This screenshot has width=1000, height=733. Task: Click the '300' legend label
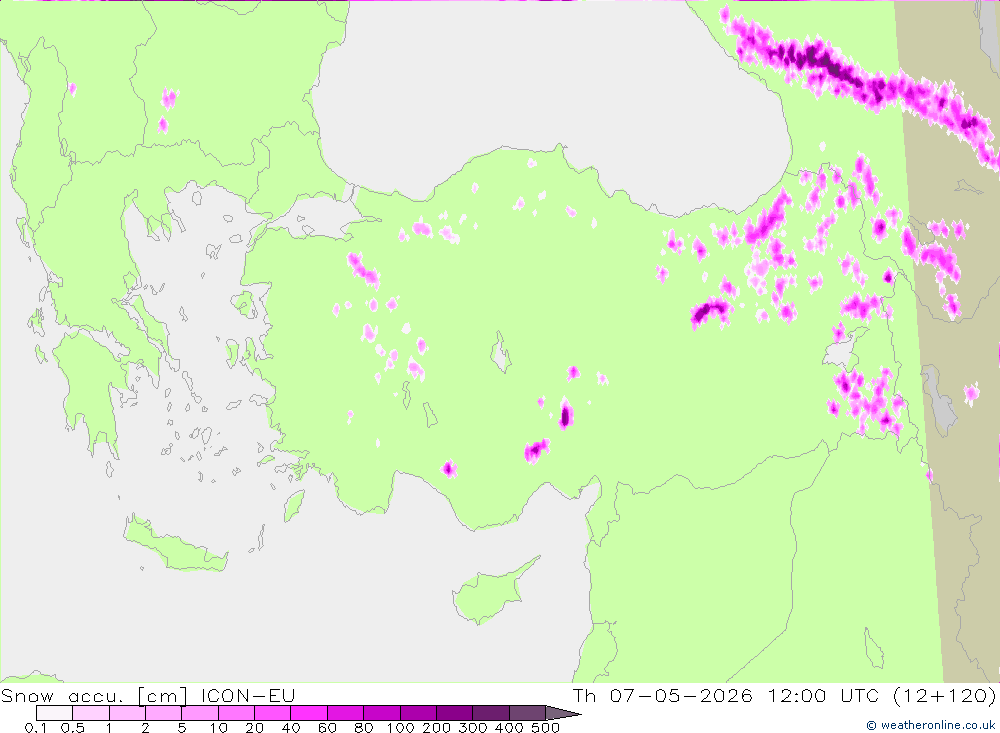(x=473, y=728)
